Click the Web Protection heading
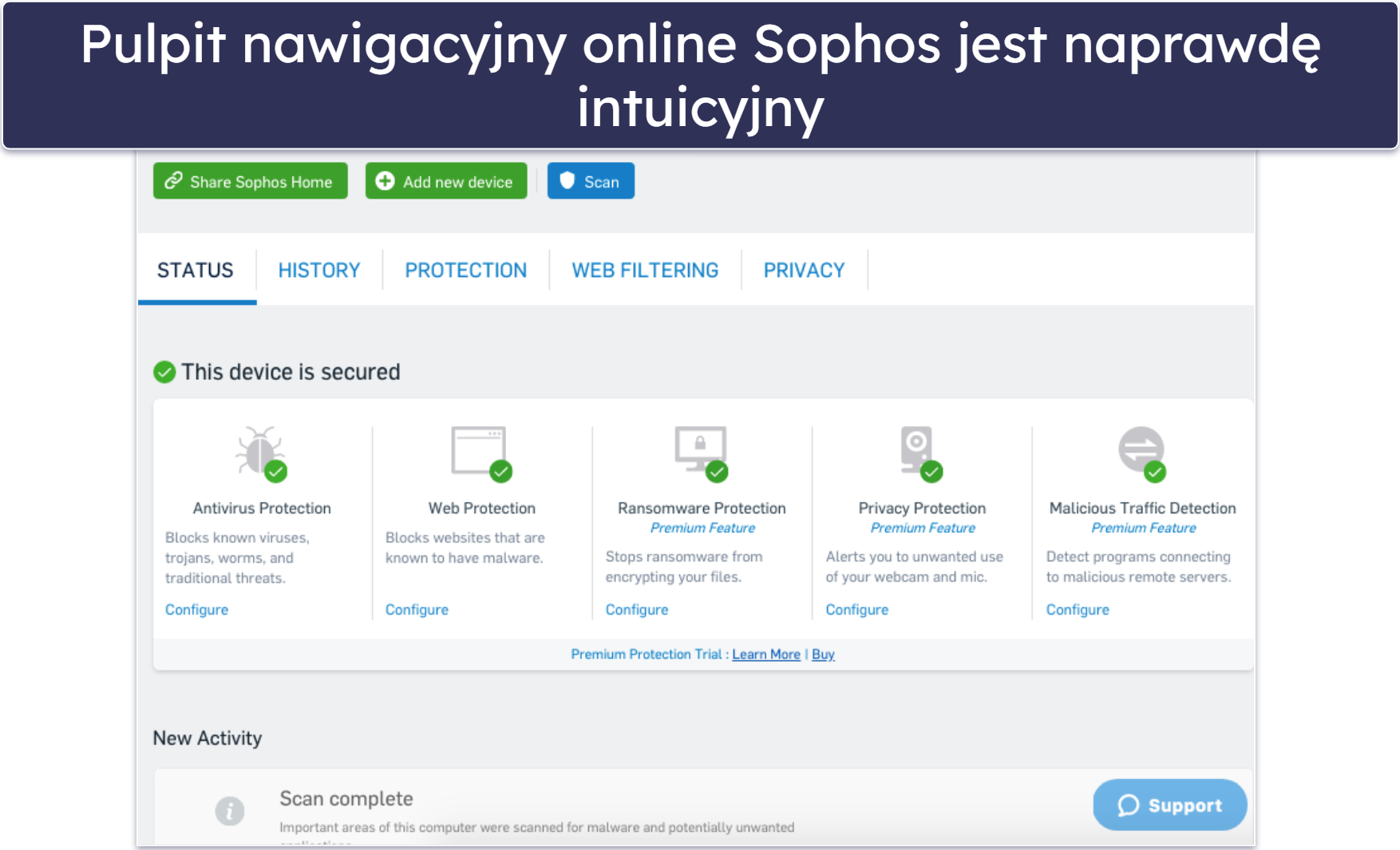Screen dimensions: 1400x850 point(482,508)
